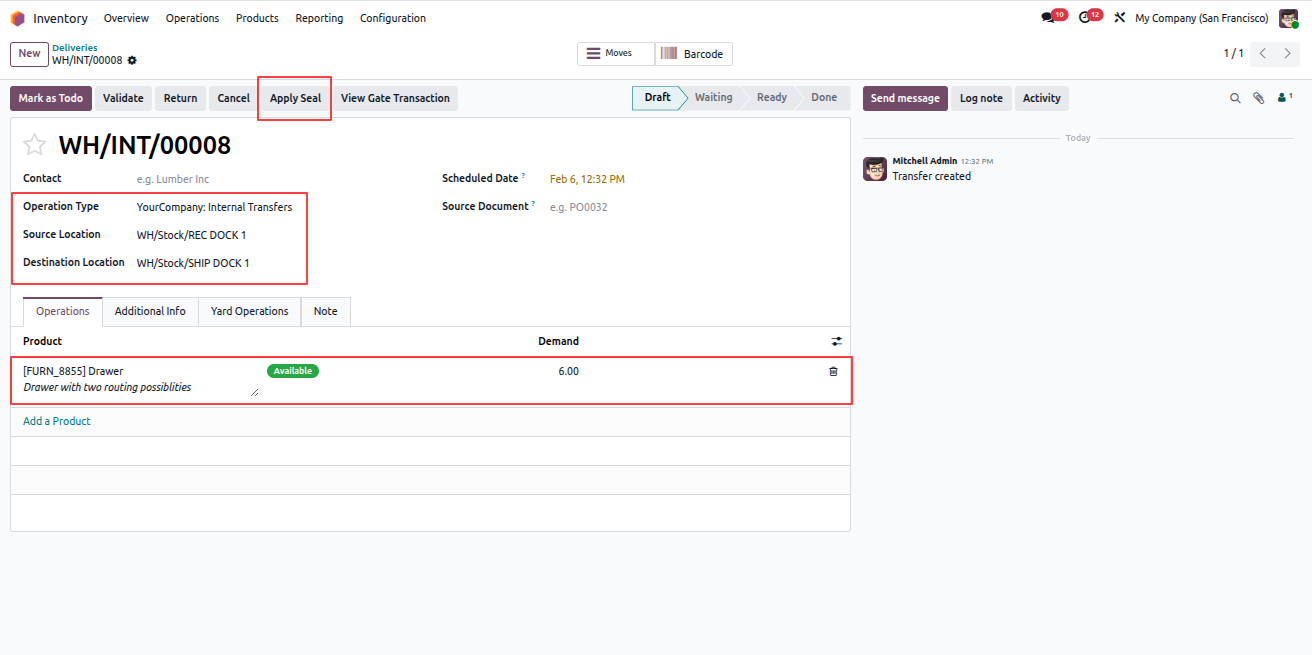
Task: Open the Operation Type dropdown field
Action: tap(276, 207)
